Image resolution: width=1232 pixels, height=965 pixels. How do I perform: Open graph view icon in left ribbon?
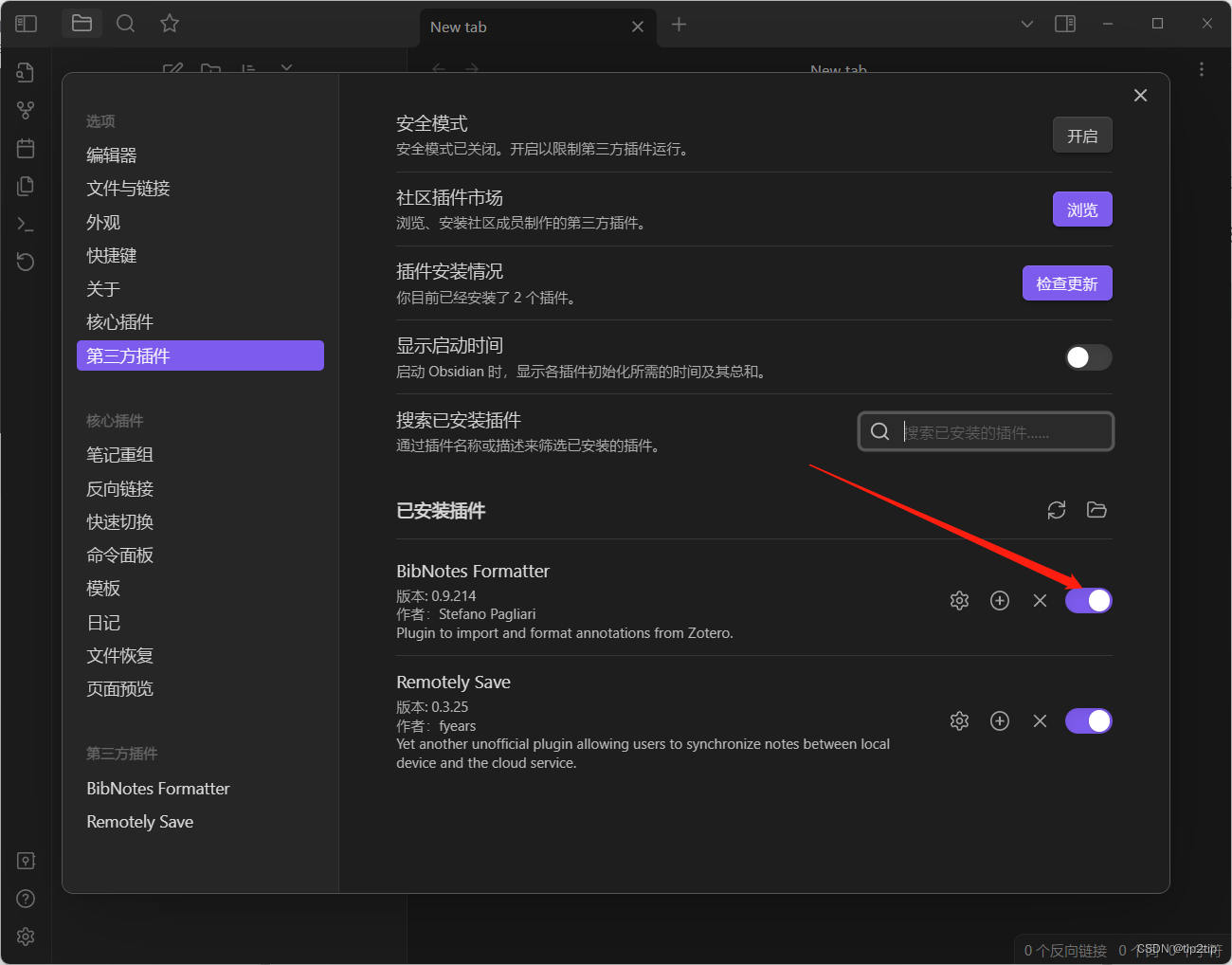click(x=26, y=111)
